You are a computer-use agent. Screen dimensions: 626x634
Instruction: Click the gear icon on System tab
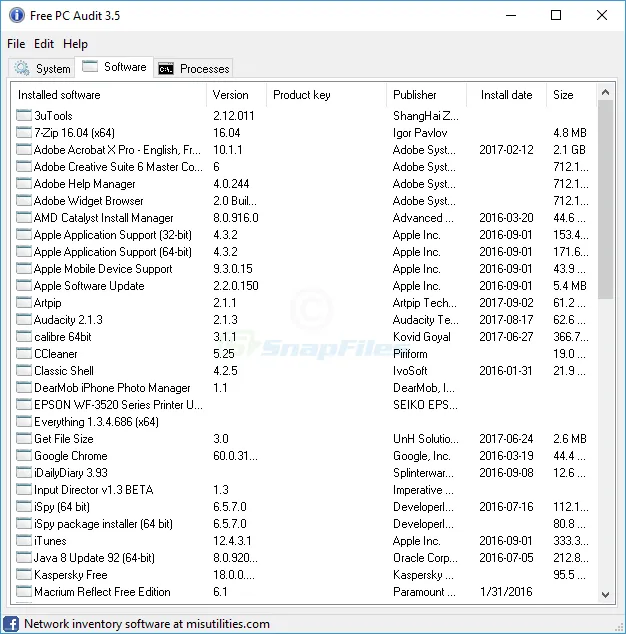point(22,68)
